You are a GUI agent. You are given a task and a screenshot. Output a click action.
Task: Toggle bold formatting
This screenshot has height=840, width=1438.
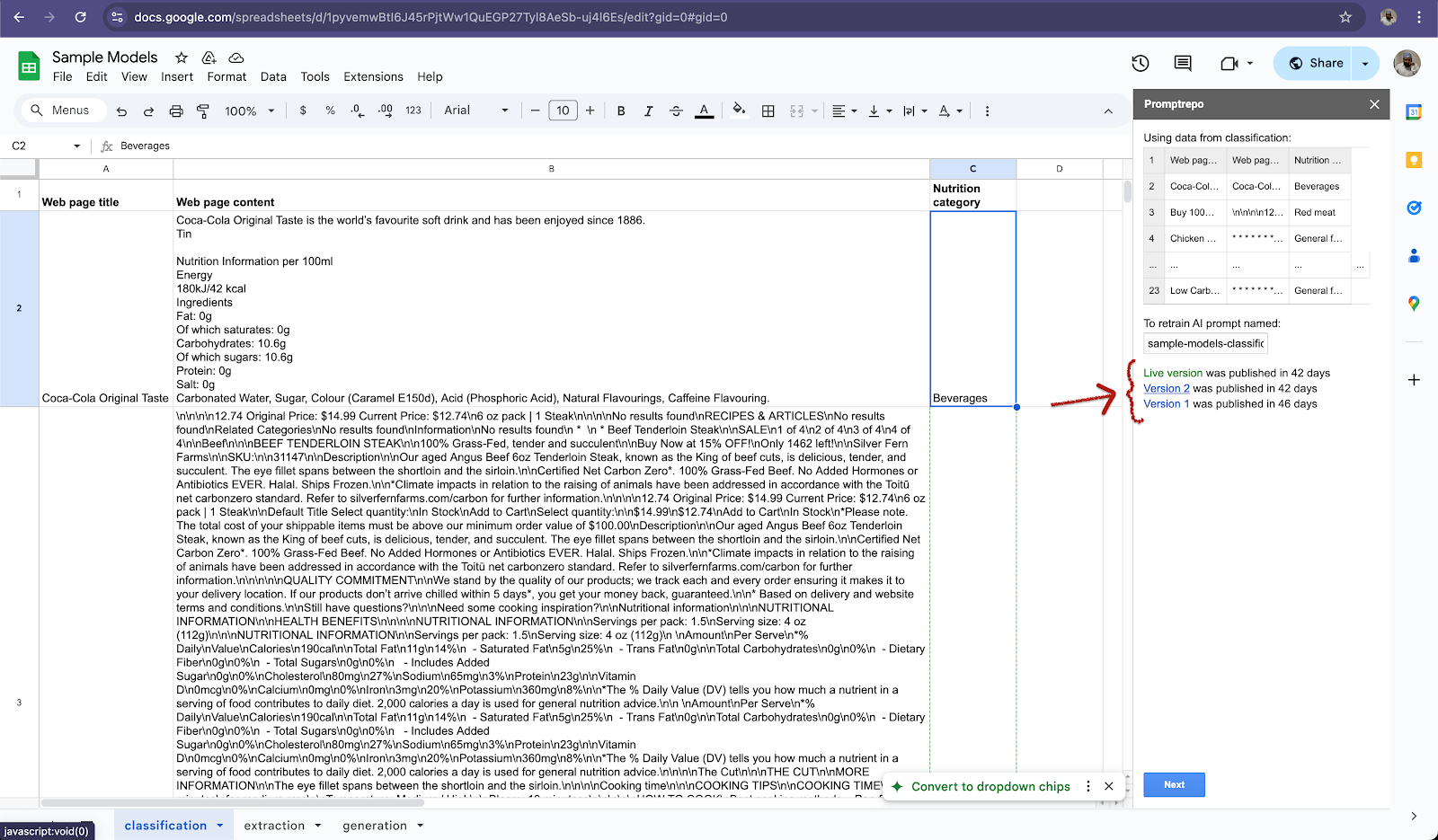[620, 111]
